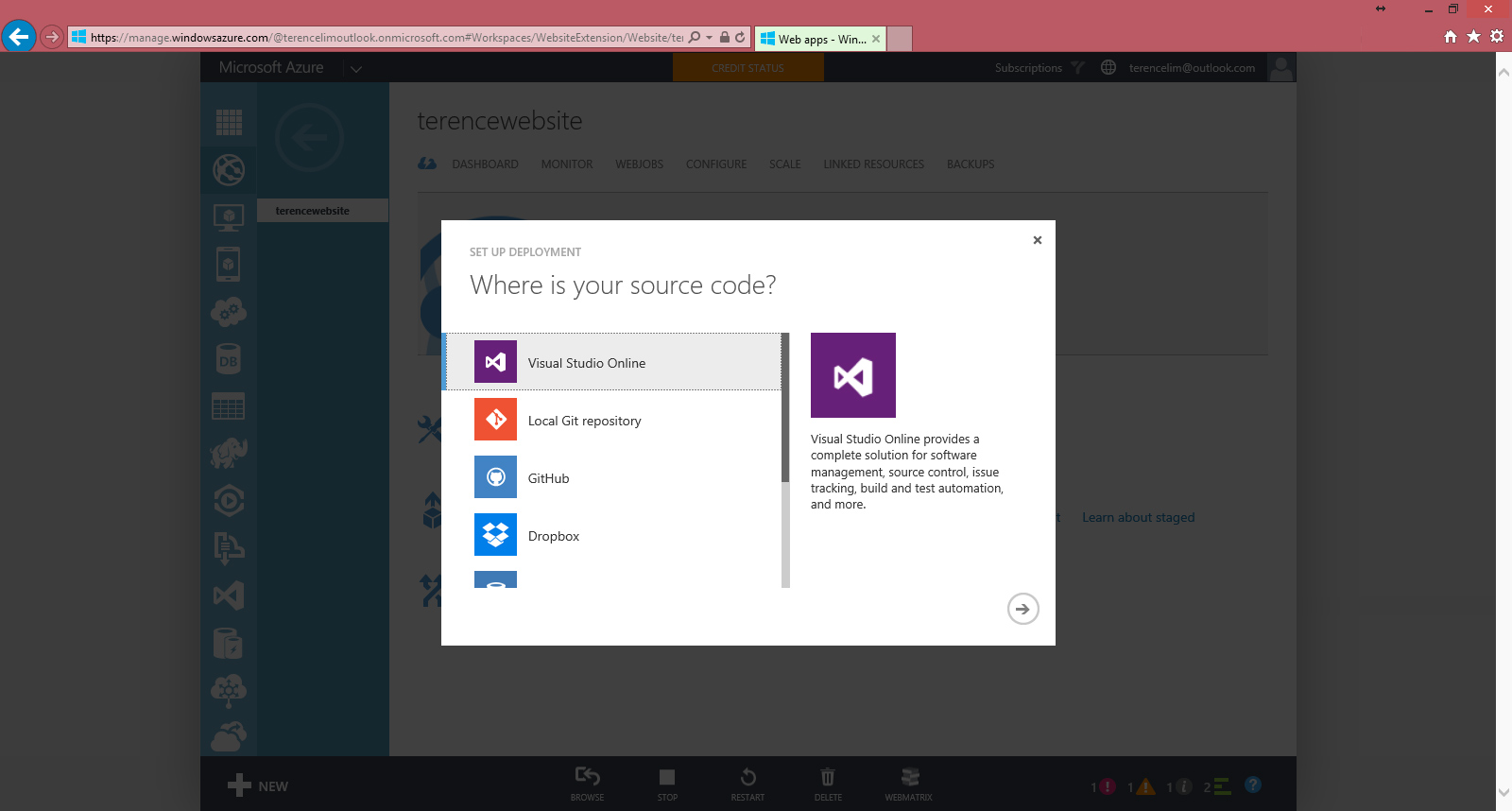Open Virtual Machines monitor icon in sidebar
This screenshot has width=1512, height=811.
point(229,217)
